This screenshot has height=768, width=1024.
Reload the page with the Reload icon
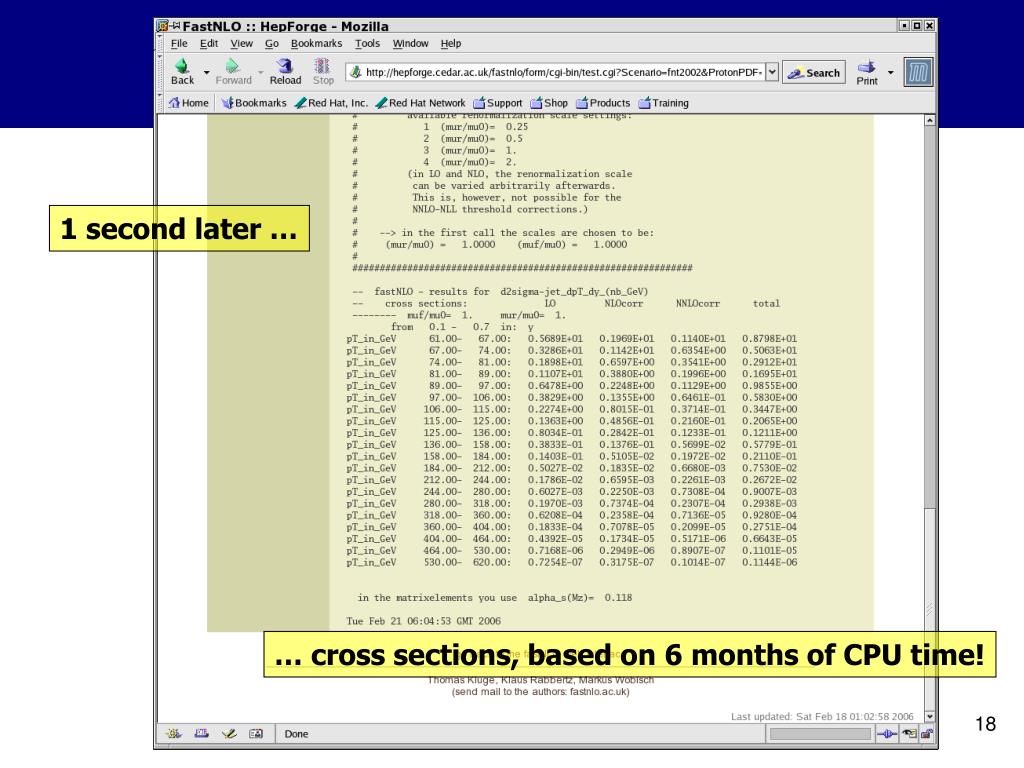tap(285, 66)
